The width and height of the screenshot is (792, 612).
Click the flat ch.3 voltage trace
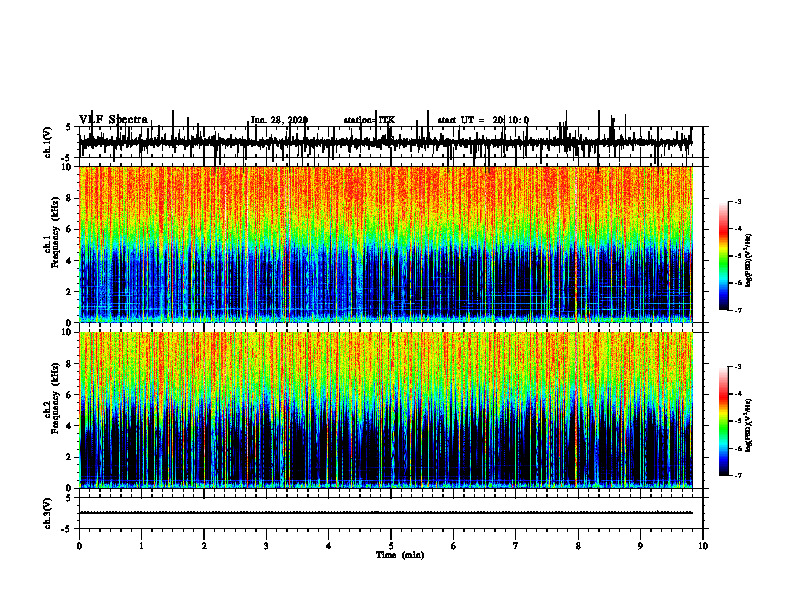pos(385,513)
